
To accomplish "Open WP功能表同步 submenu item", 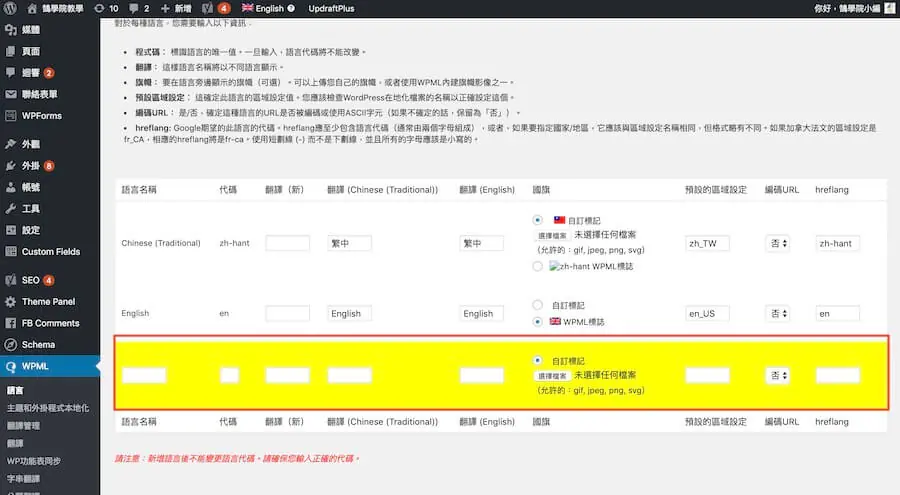I will point(34,461).
